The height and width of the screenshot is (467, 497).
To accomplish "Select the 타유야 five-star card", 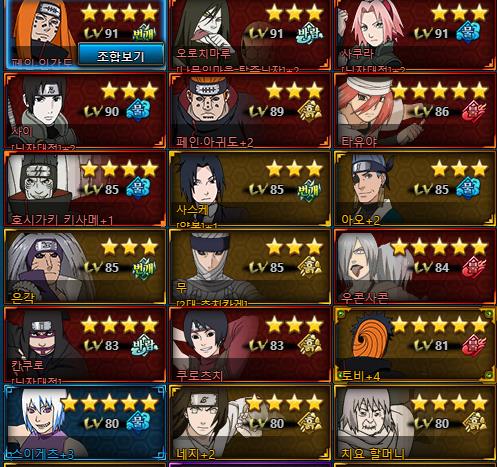I will (x=415, y=111).
